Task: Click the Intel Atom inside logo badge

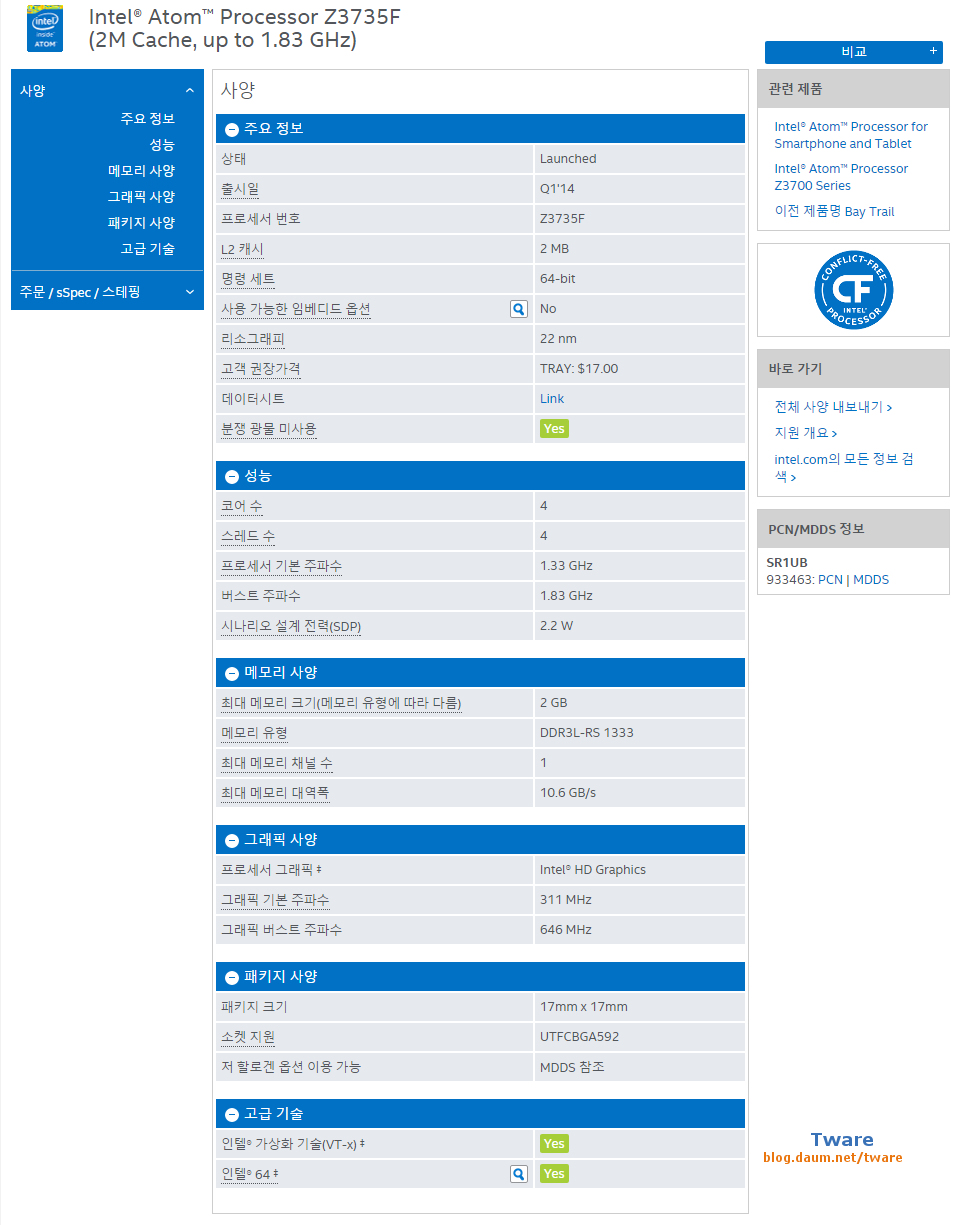Action: [44, 28]
